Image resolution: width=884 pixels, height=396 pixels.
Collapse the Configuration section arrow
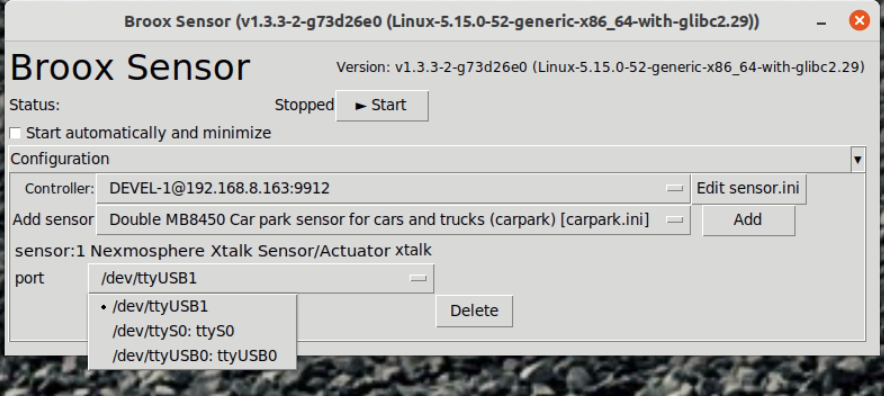pos(858,160)
